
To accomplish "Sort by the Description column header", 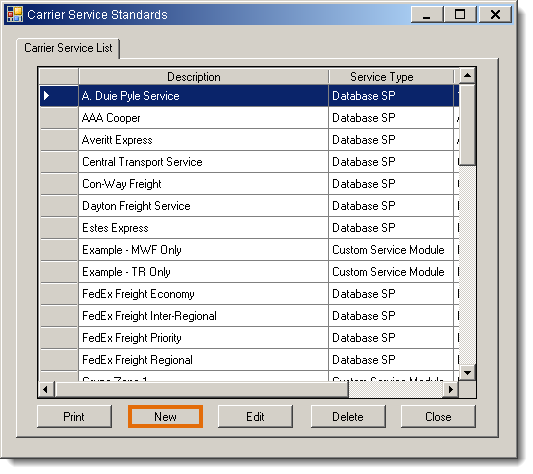I will tap(203, 77).
